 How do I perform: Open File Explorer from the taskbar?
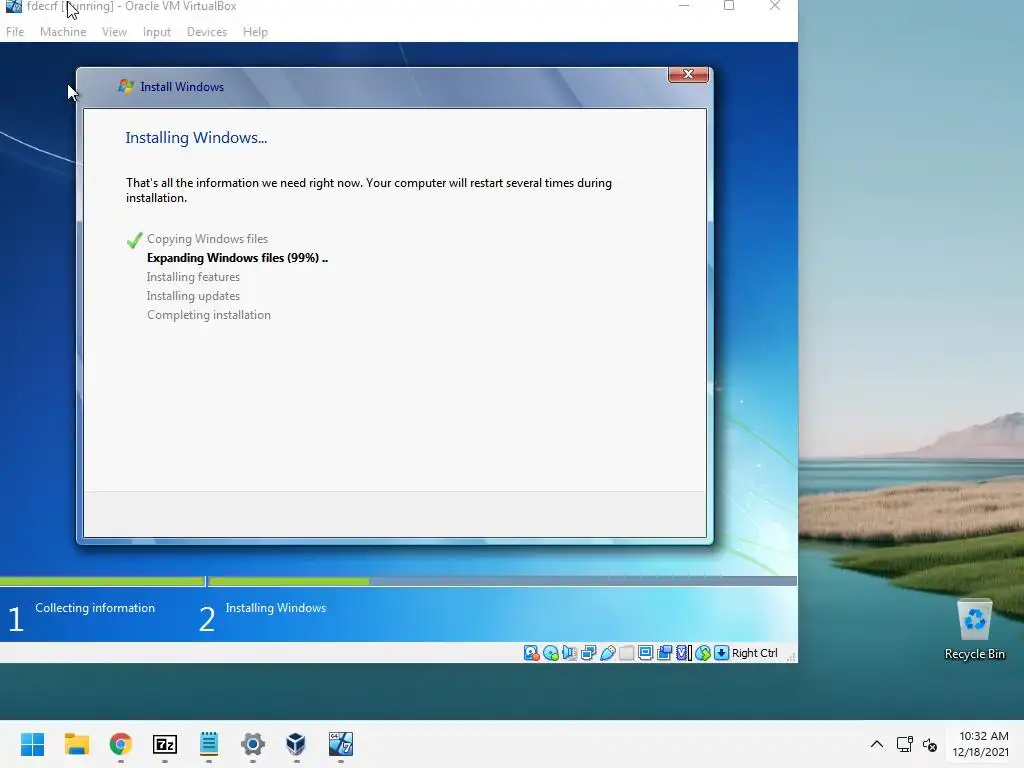coord(77,744)
